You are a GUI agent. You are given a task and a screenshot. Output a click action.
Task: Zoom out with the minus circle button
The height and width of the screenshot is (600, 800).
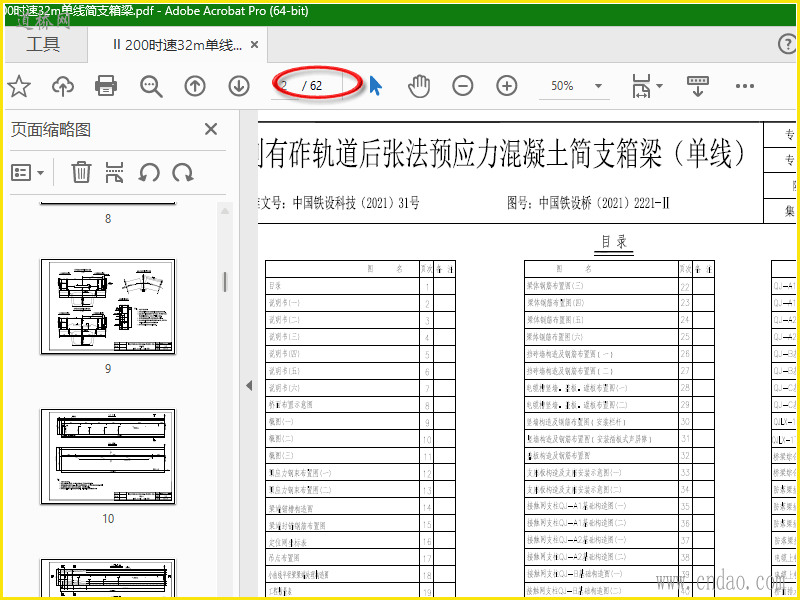463,86
